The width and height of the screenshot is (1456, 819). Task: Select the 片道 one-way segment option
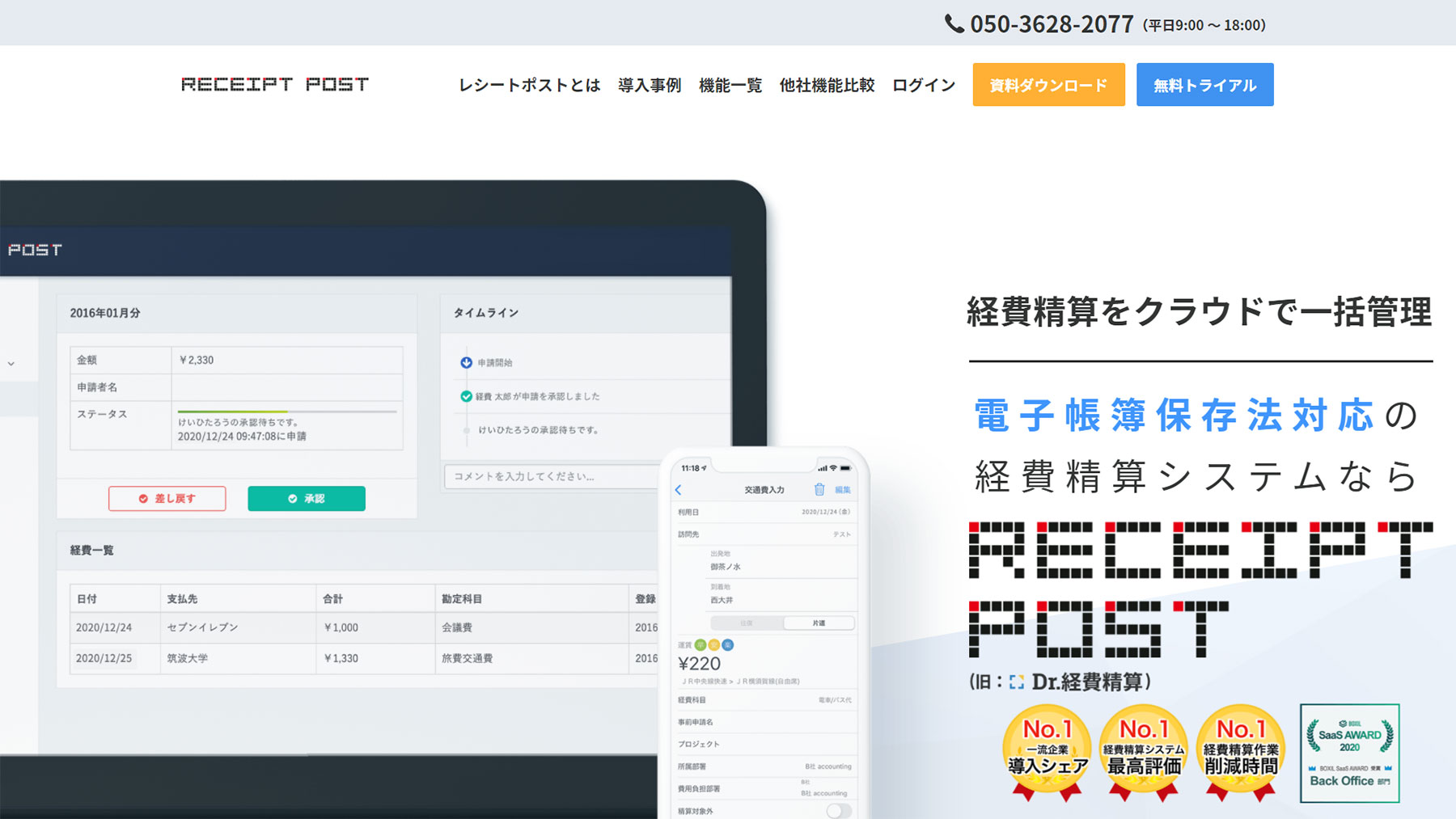coord(819,623)
